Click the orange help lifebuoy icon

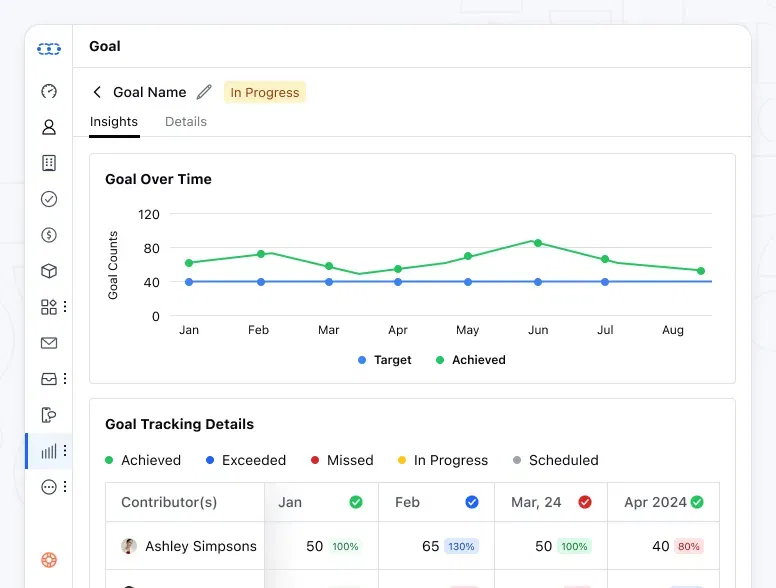point(49,560)
